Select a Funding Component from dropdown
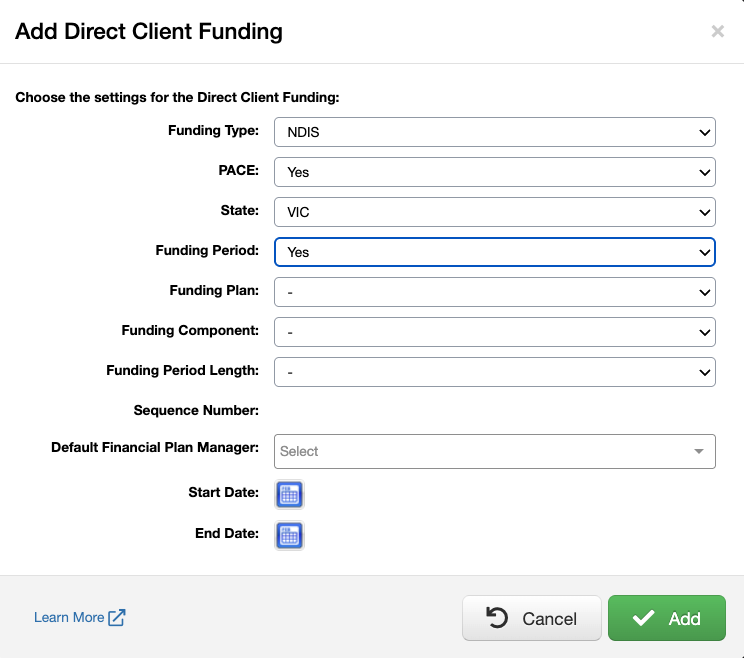The width and height of the screenshot is (744, 658). pos(495,332)
